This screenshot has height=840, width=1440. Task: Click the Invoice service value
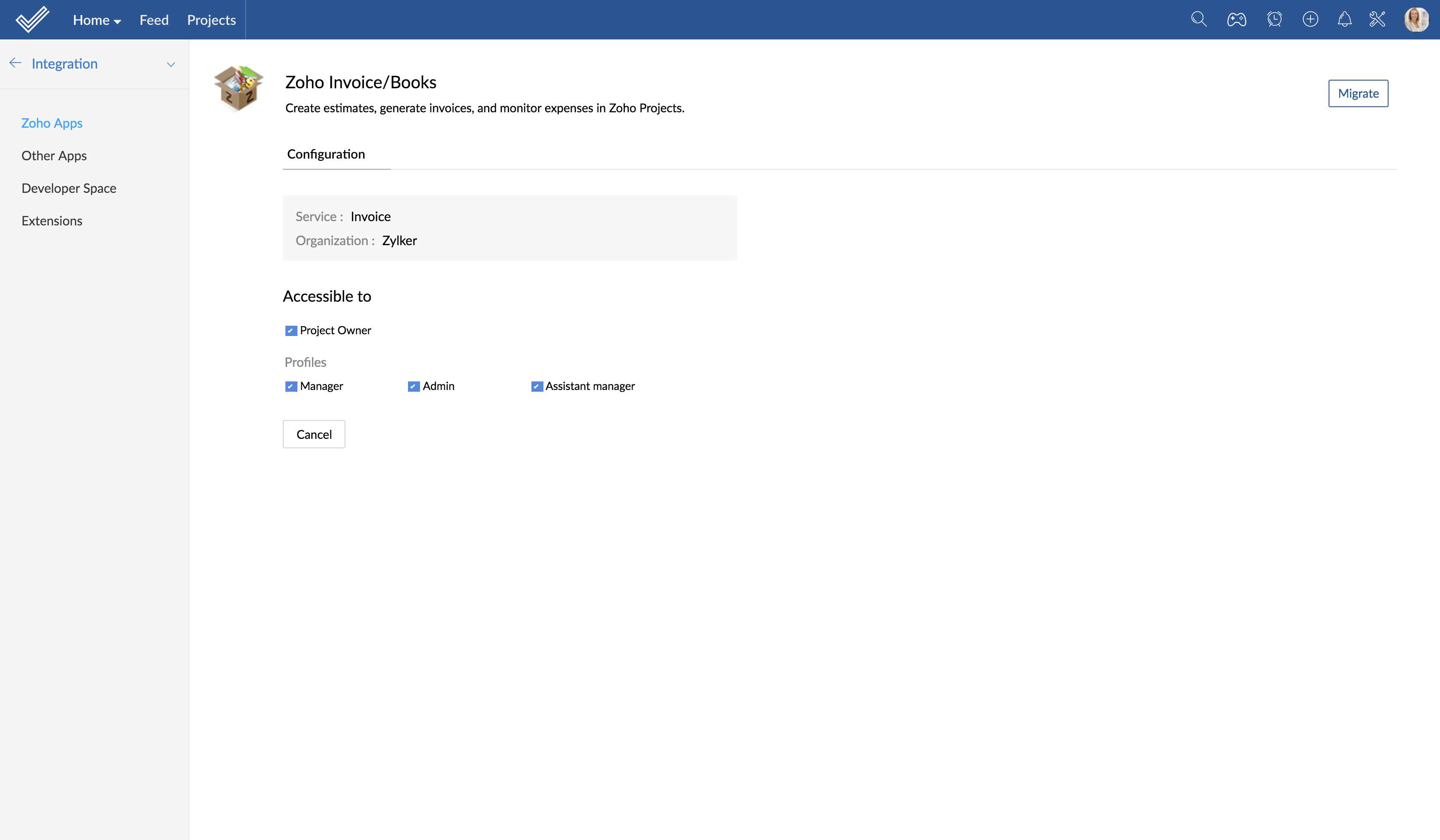tap(371, 216)
